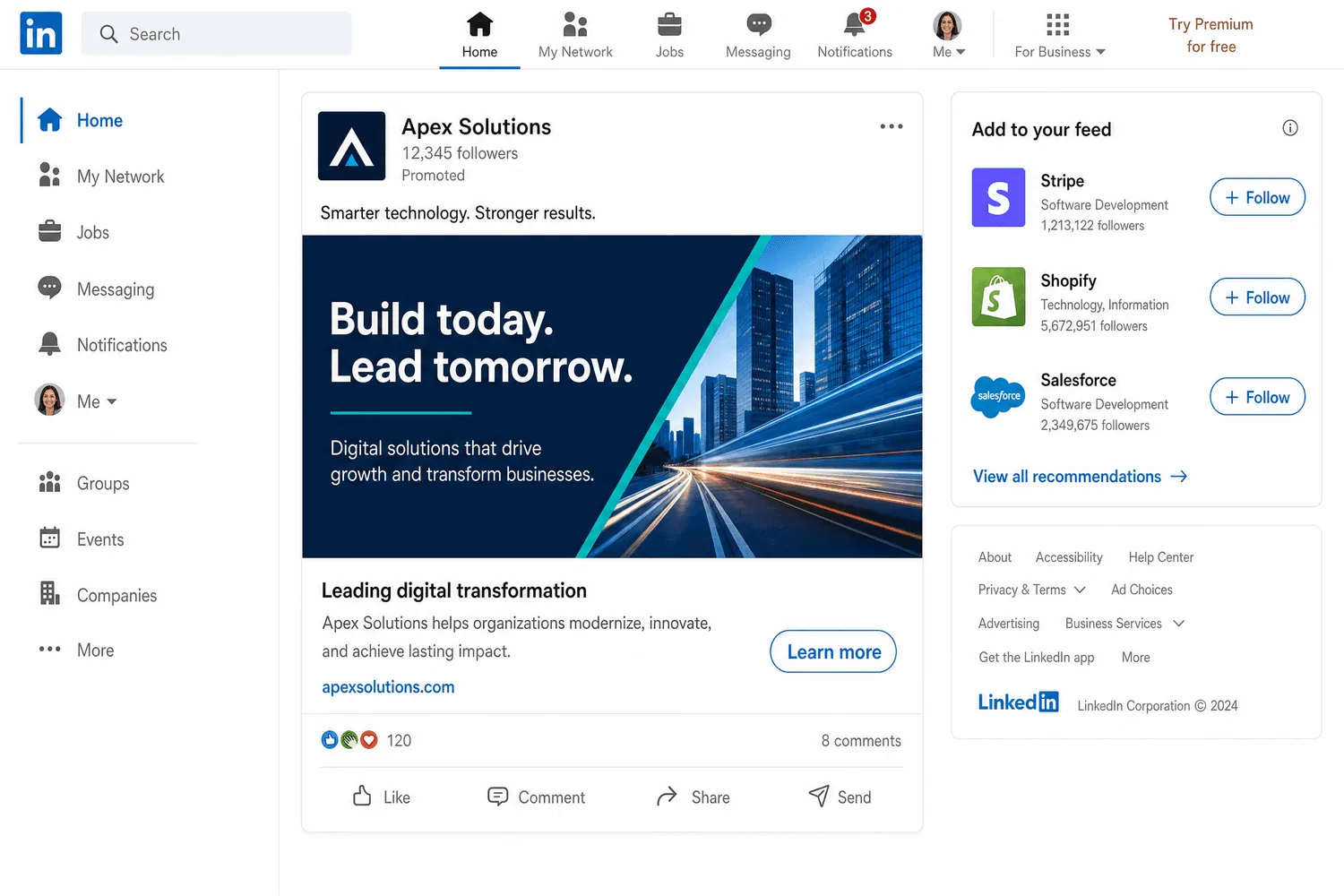Comment on the Apex Solutions post

point(536,797)
